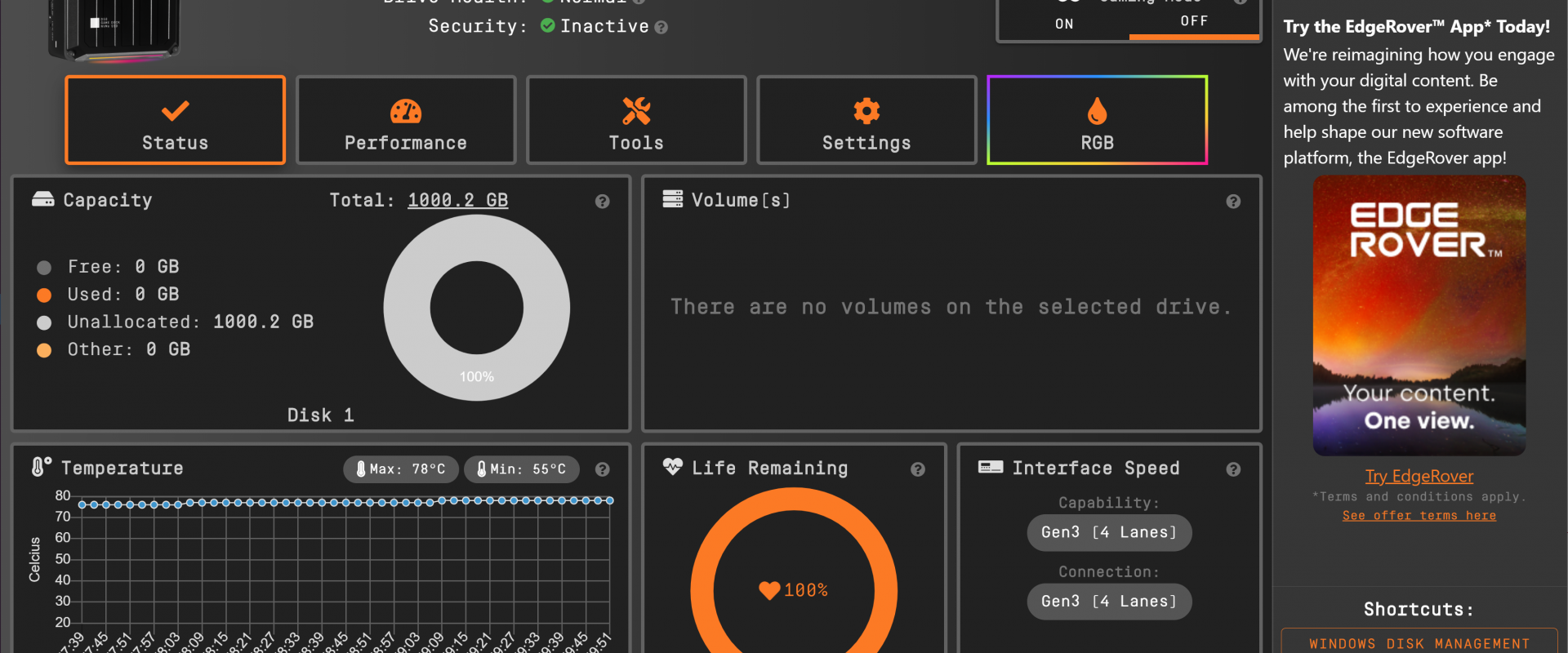Click the 'Other: 0 GB' text
This screenshot has width=1568, height=653.
click(129, 349)
